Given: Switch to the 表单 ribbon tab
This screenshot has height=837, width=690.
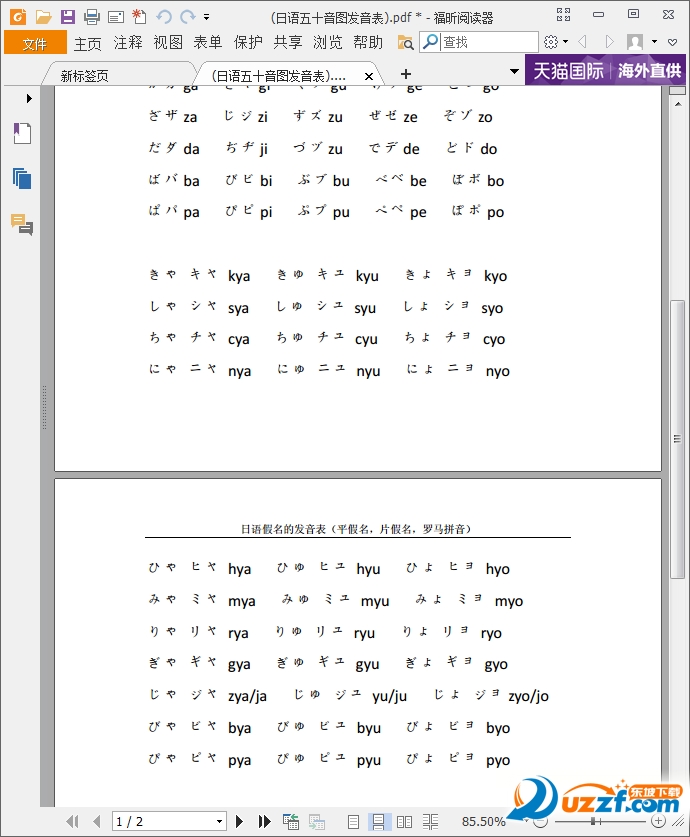Looking at the screenshot, I should [208, 43].
